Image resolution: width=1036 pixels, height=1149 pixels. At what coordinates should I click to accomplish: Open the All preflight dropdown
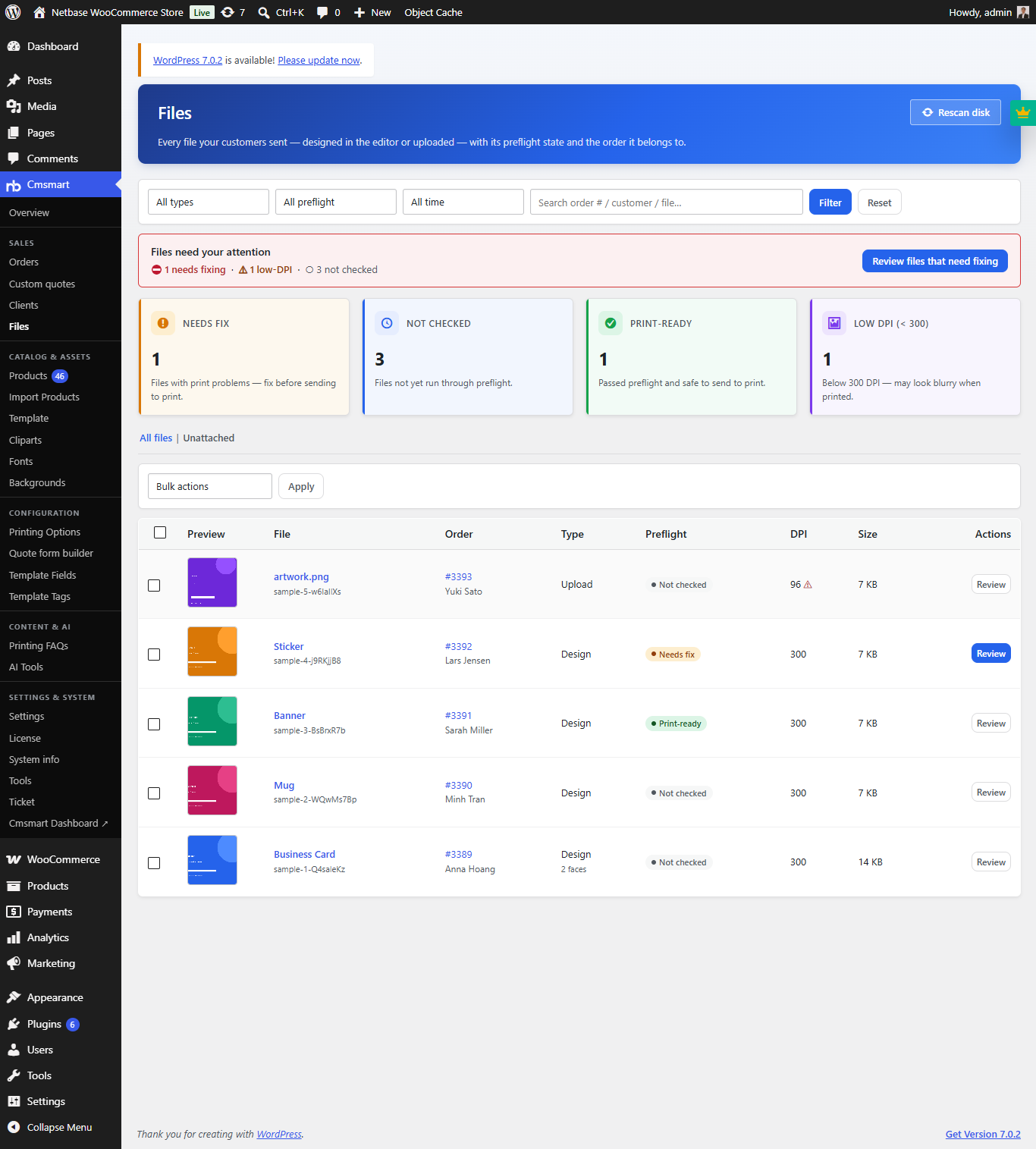[336, 202]
